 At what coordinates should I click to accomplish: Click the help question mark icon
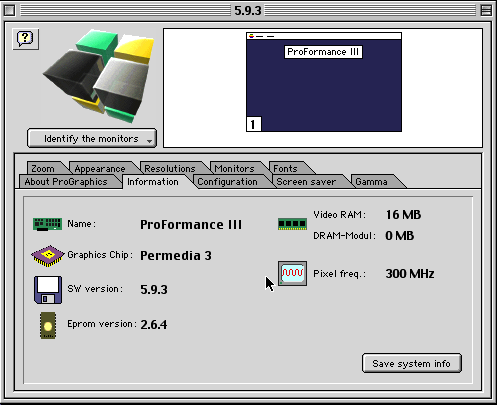(25, 39)
